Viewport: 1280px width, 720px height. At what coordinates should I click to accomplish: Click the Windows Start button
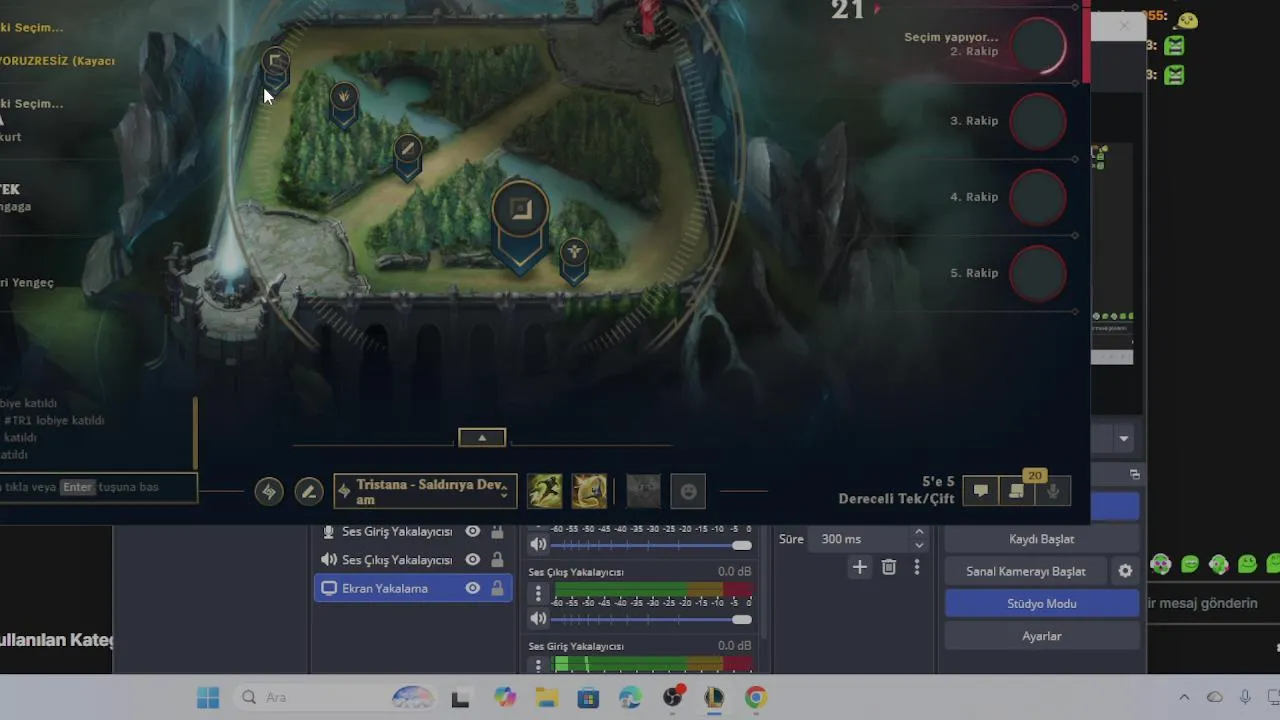click(208, 697)
